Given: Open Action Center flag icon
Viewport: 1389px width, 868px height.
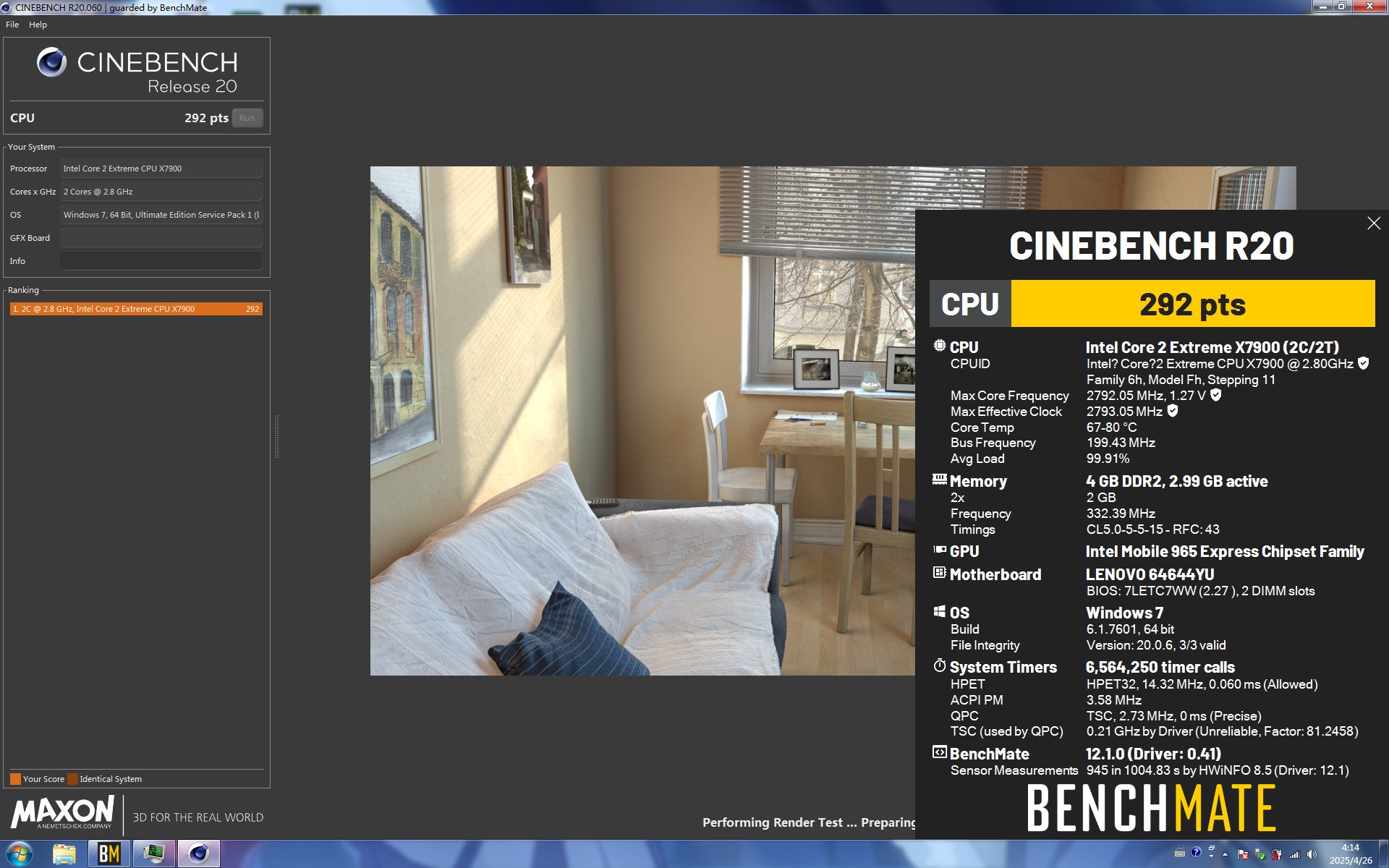Looking at the screenshot, I should [x=1243, y=854].
